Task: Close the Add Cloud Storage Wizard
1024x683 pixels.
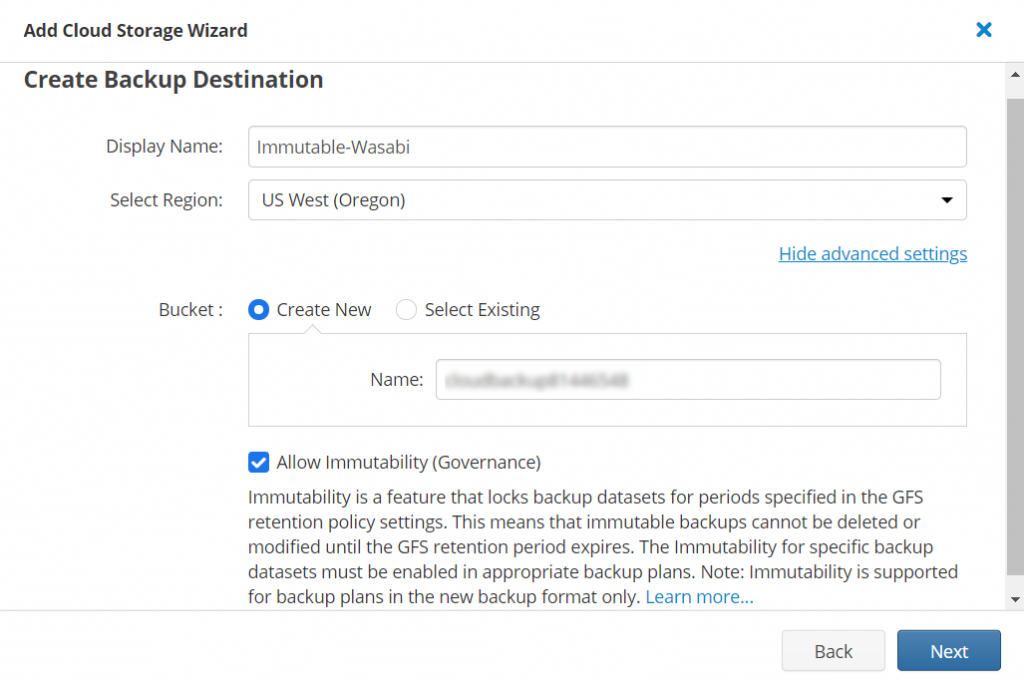Action: click(983, 29)
